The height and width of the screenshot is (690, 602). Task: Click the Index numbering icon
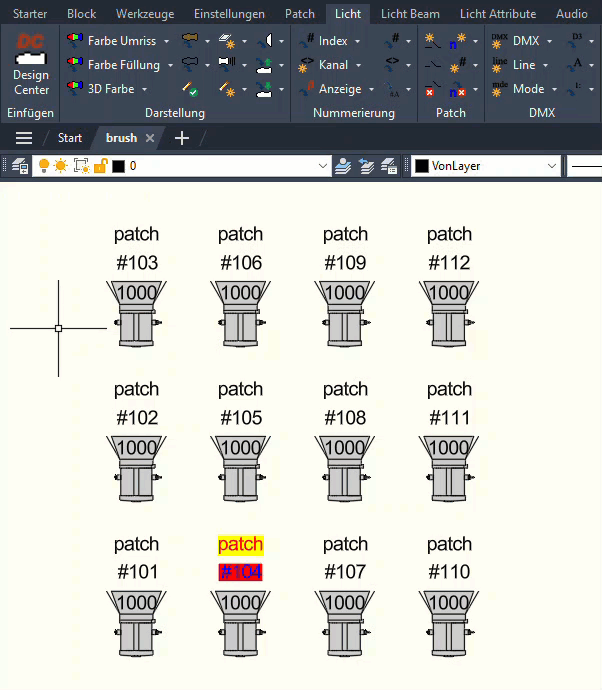306,40
